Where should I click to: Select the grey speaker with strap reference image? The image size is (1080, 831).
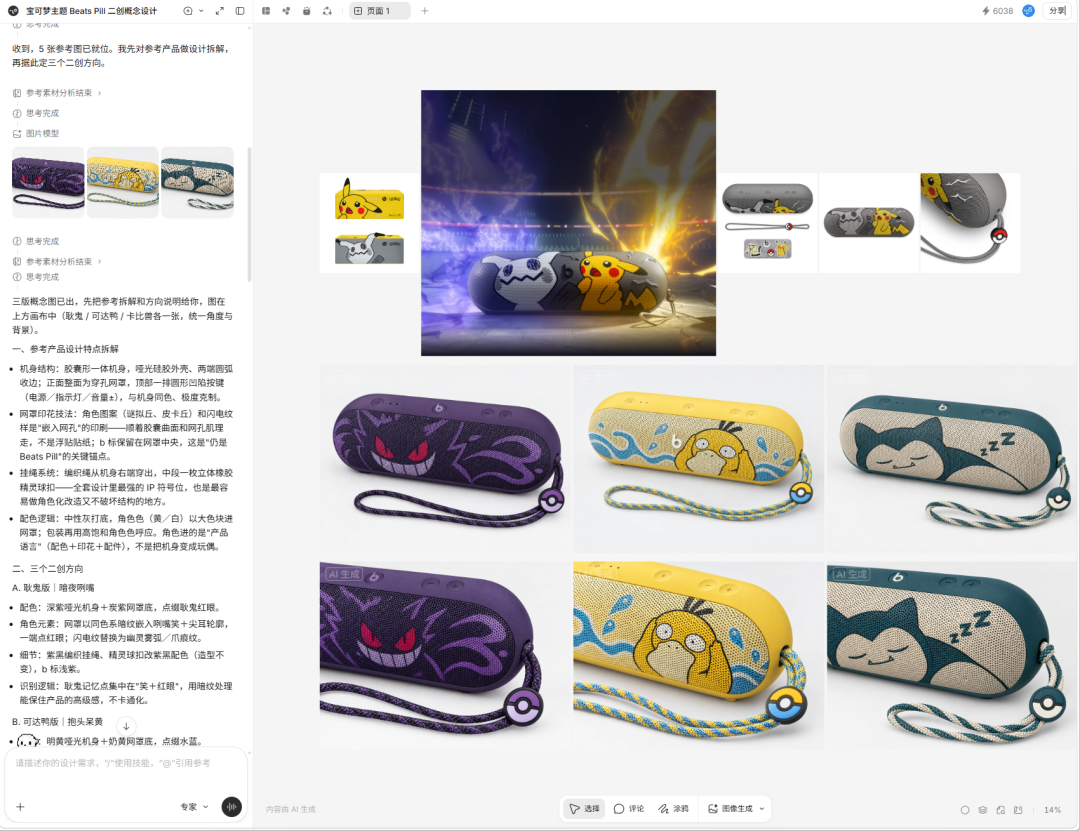(767, 223)
